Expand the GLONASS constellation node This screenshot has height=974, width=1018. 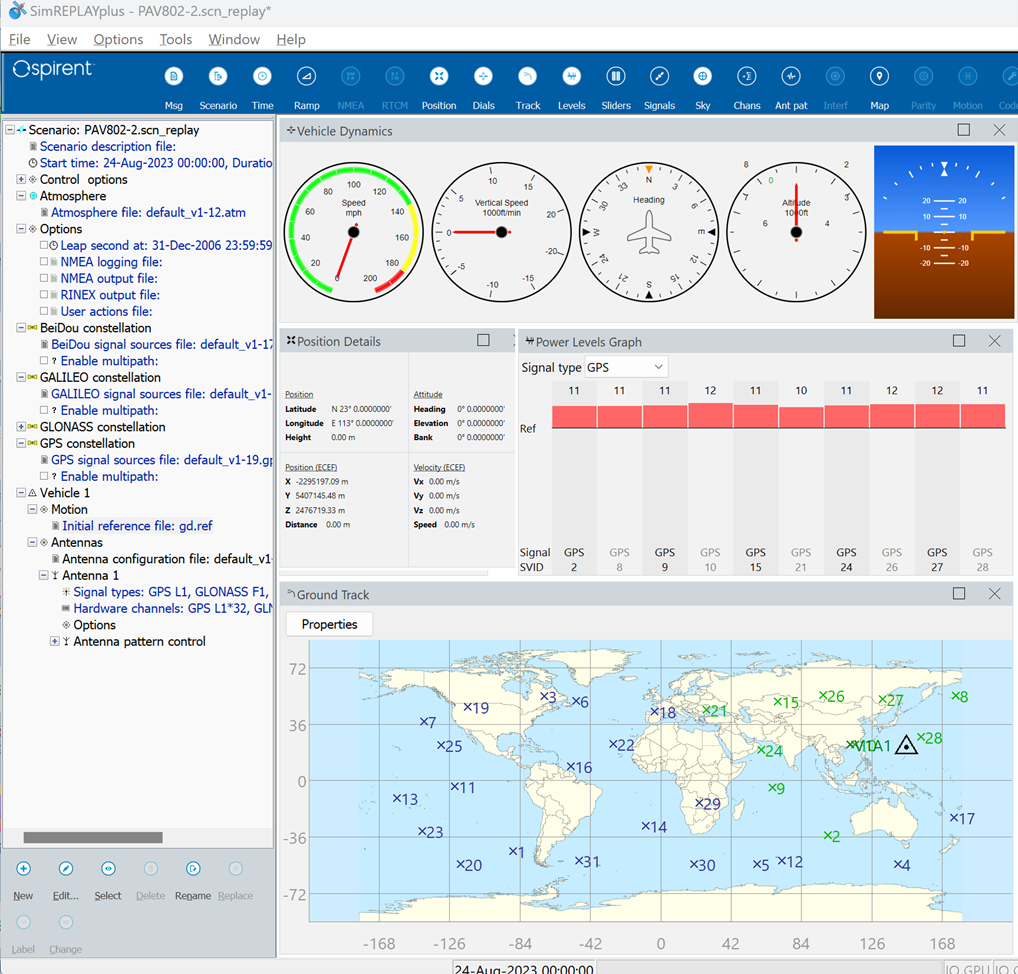click(21, 427)
